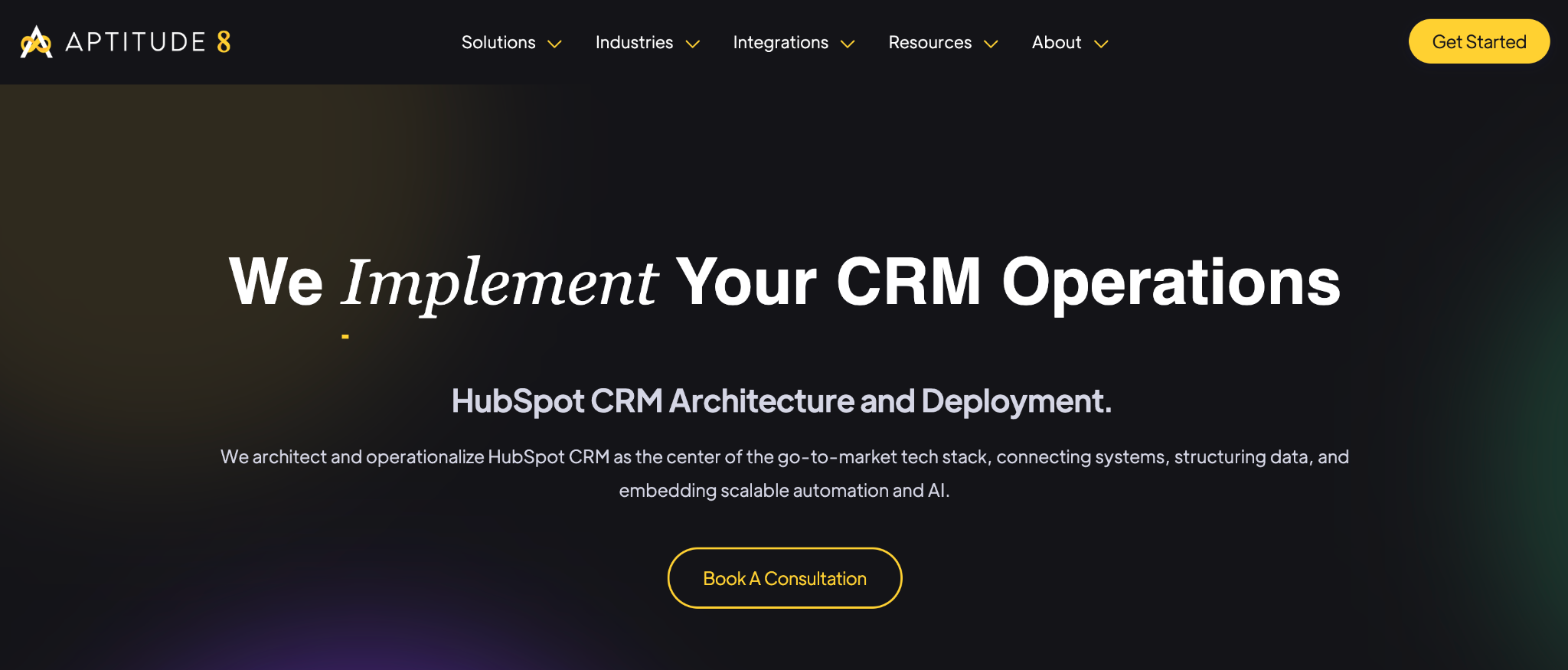This screenshot has width=1568, height=670.
Task: Click the Get Started button
Action: point(1479,41)
